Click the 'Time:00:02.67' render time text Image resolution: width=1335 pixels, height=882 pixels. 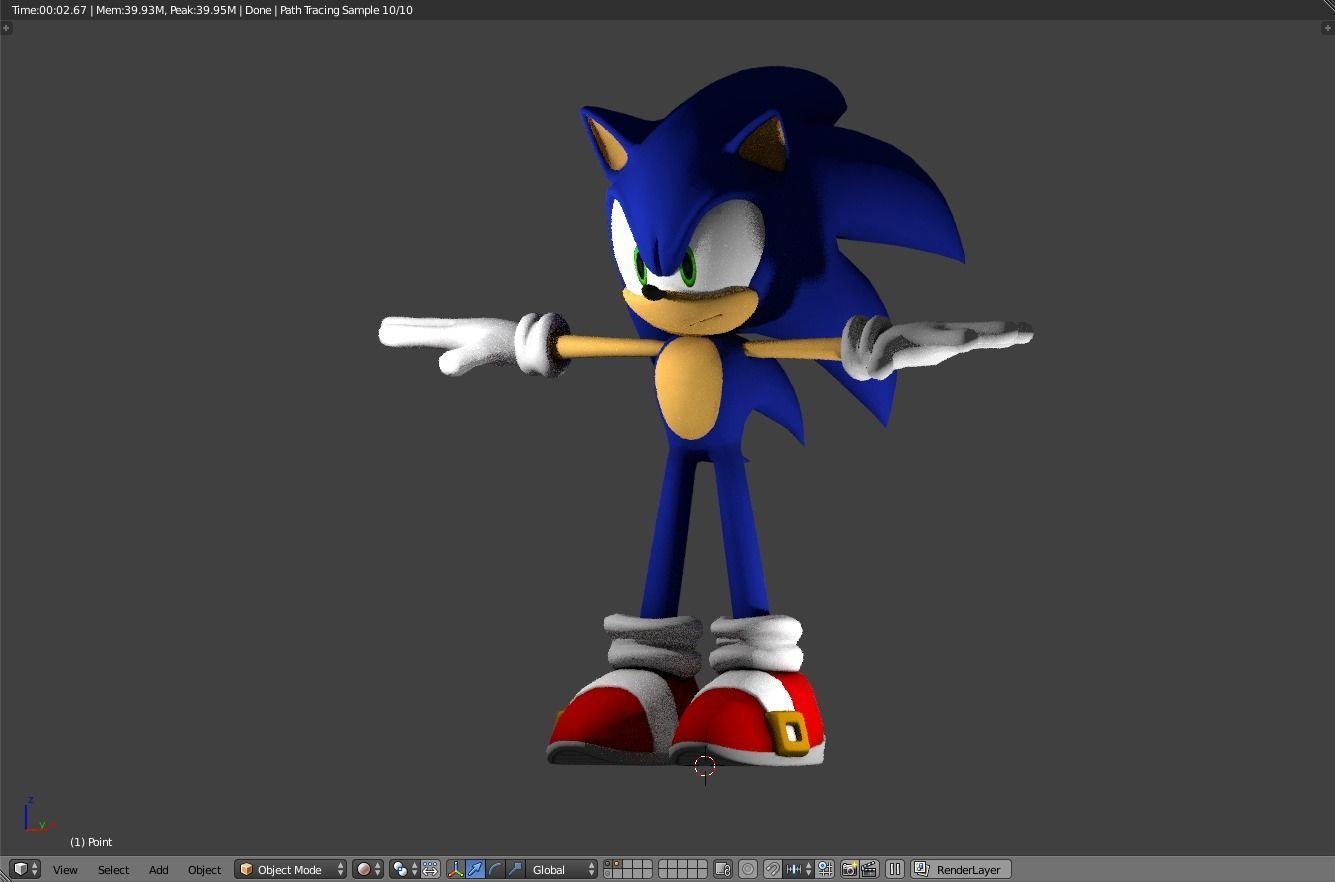coord(49,10)
